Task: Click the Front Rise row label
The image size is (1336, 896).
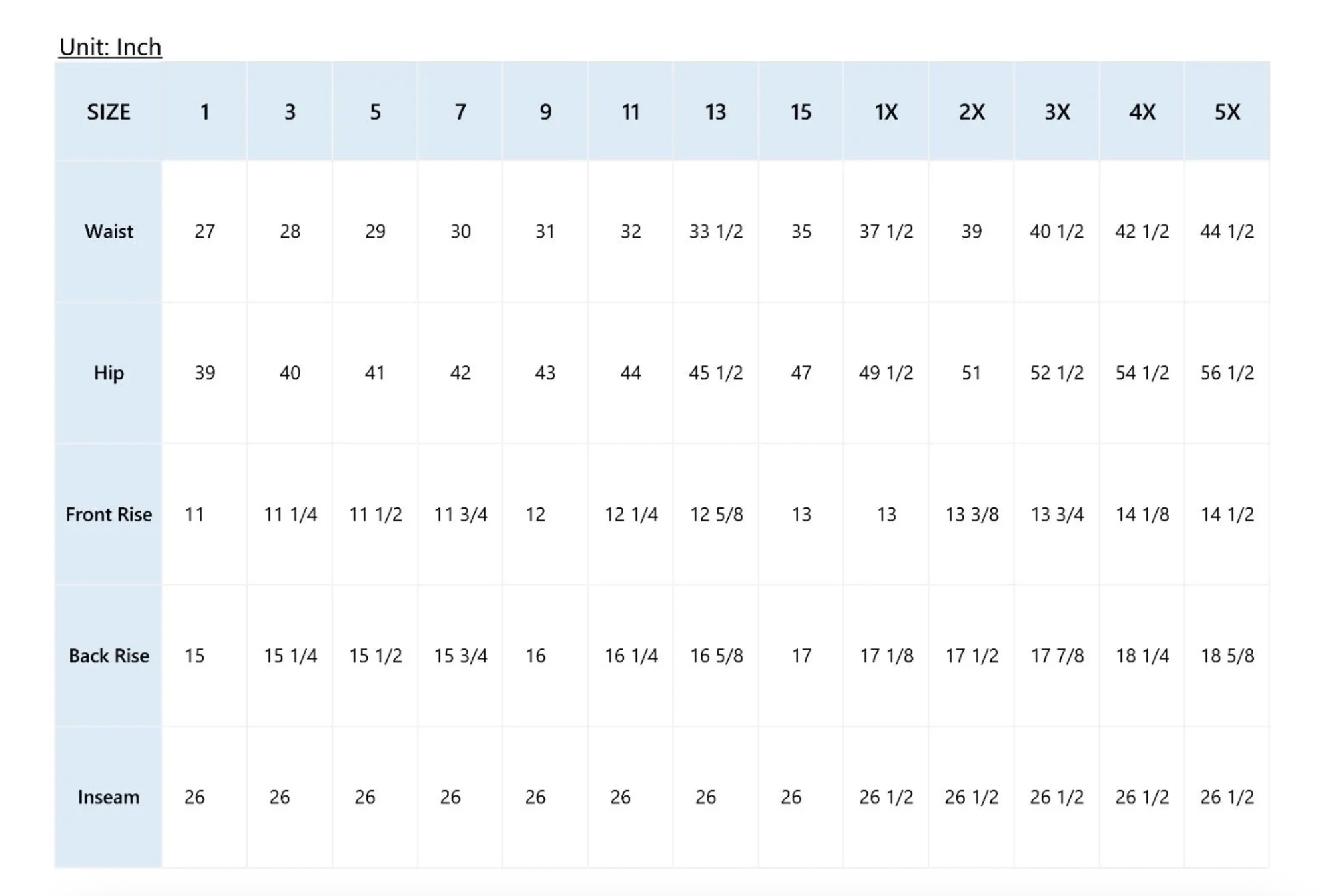Action: coord(109,514)
